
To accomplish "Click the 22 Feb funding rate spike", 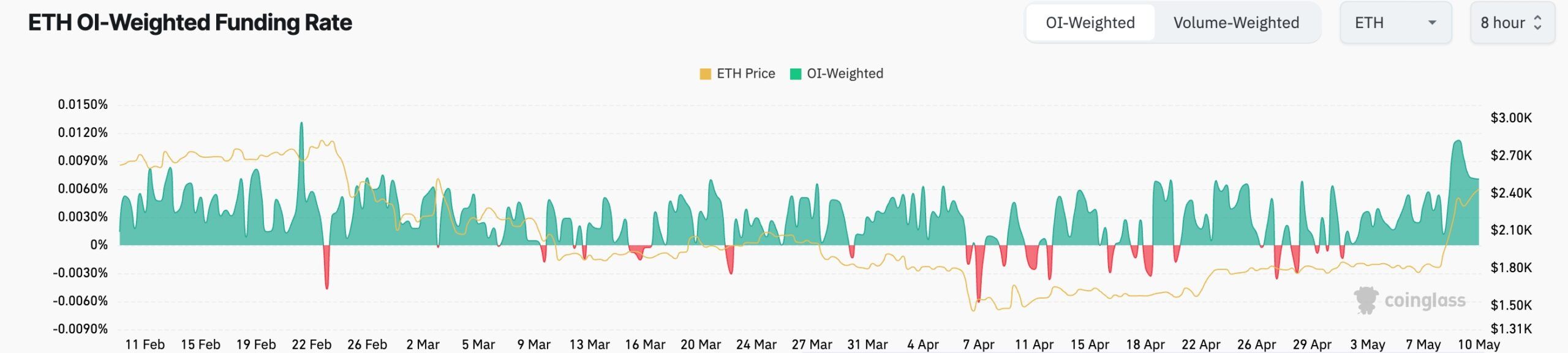I will point(301,125).
